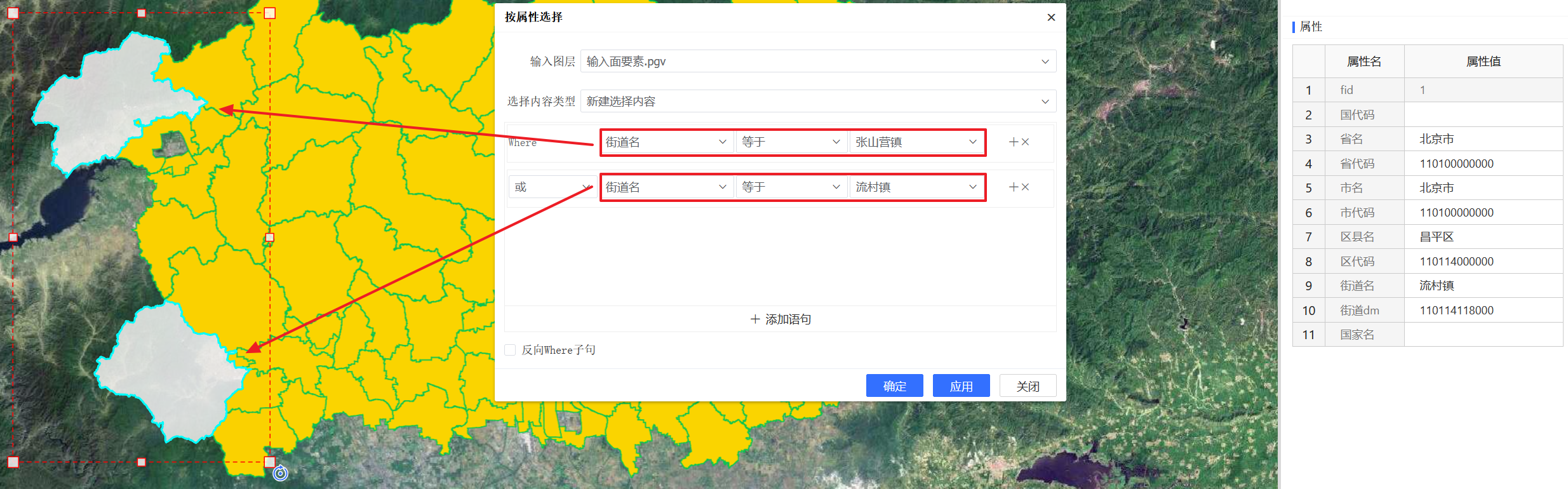Open the second row's 街道名 field dropdown
Image resolution: width=1568 pixels, height=489 pixels.
coord(666,187)
